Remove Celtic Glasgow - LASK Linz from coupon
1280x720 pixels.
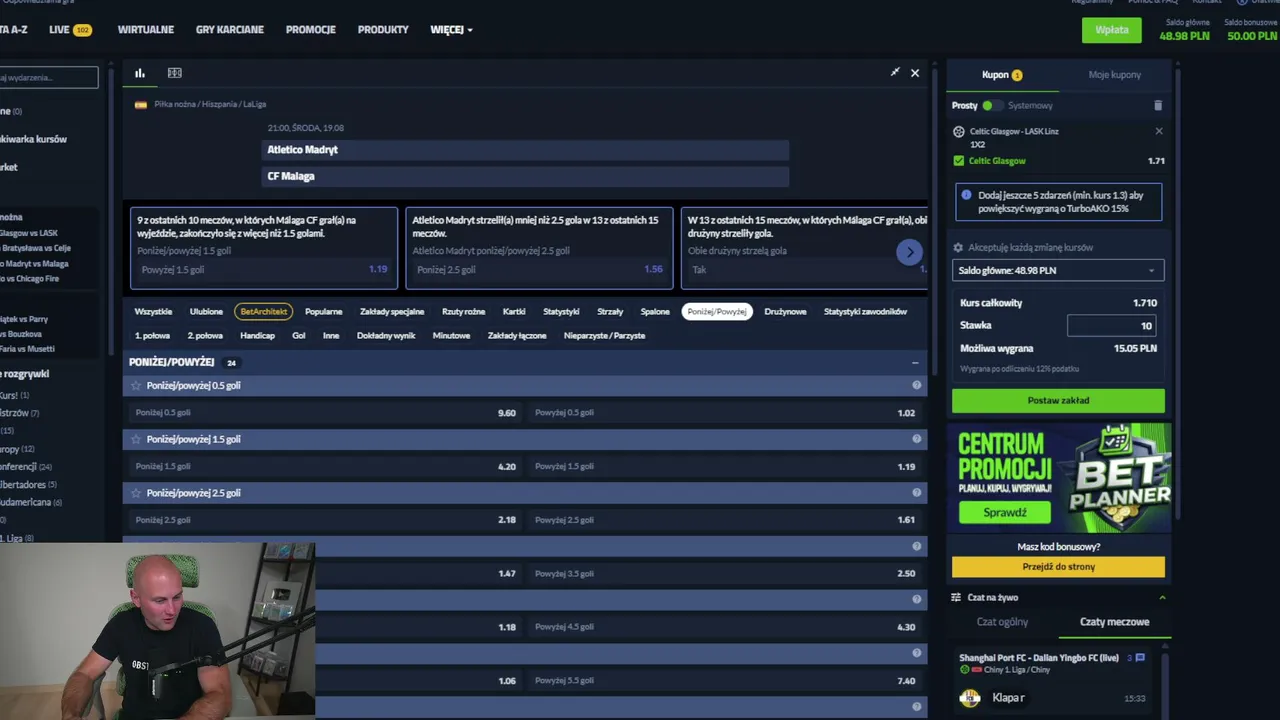click(x=1159, y=131)
